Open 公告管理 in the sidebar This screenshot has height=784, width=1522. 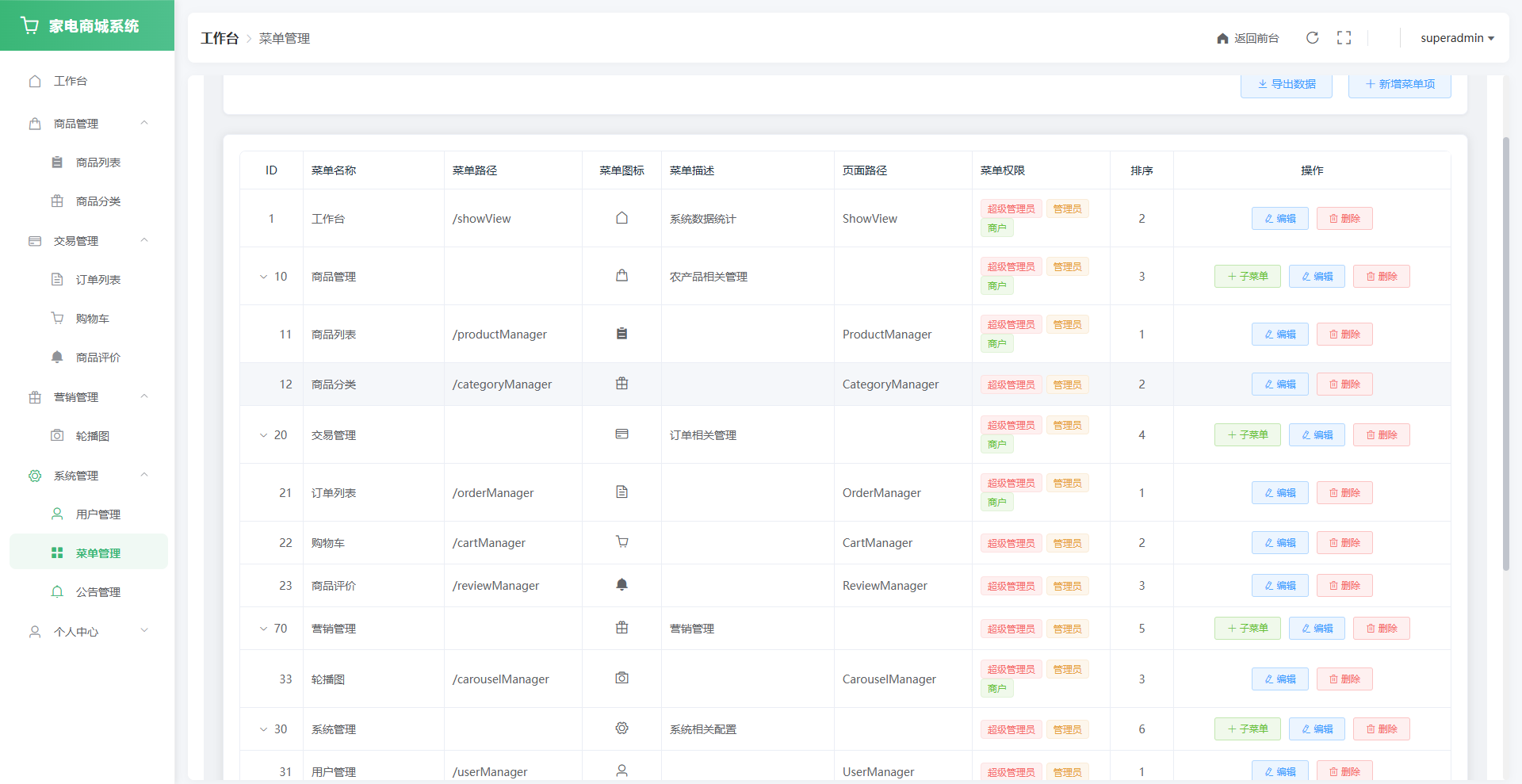(x=98, y=592)
